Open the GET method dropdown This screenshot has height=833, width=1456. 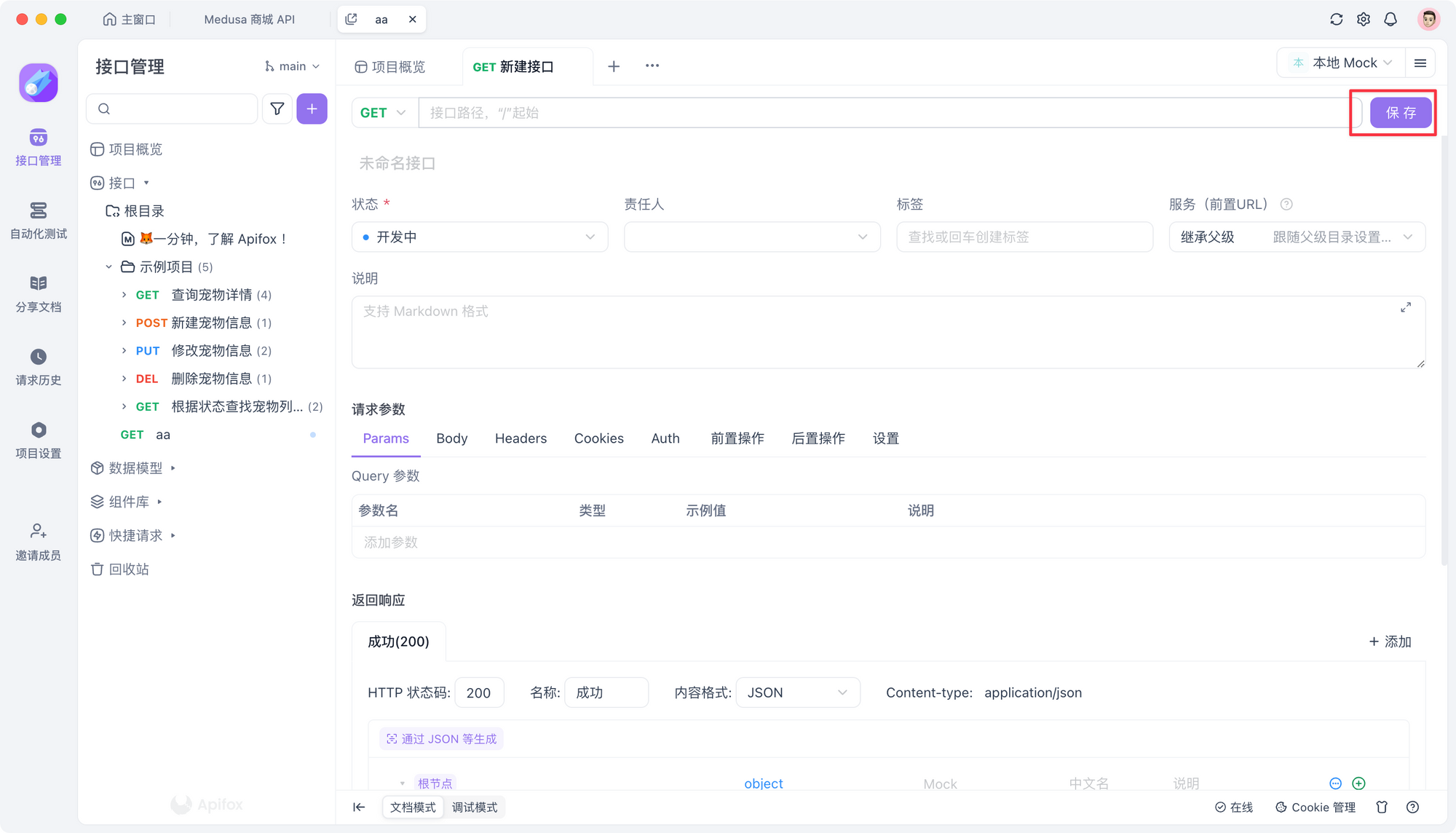(384, 113)
